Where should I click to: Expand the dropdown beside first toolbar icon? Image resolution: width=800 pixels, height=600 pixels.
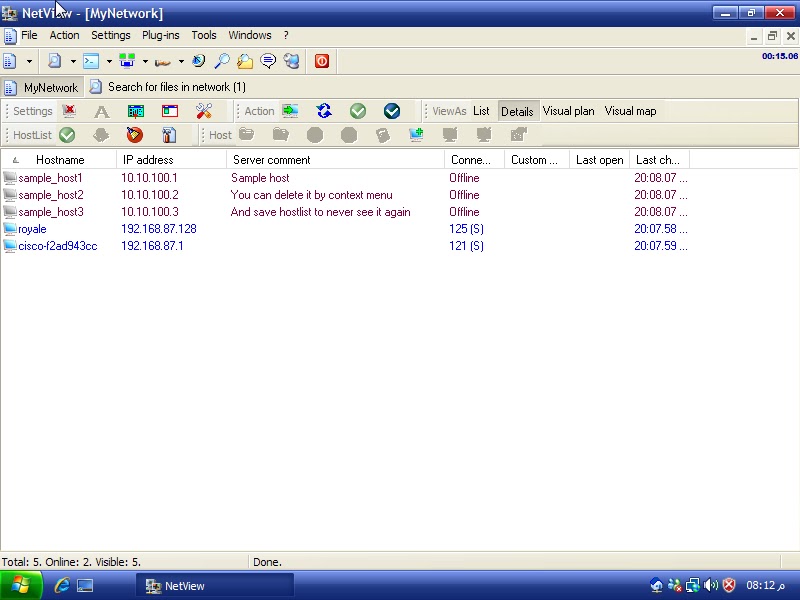28,61
